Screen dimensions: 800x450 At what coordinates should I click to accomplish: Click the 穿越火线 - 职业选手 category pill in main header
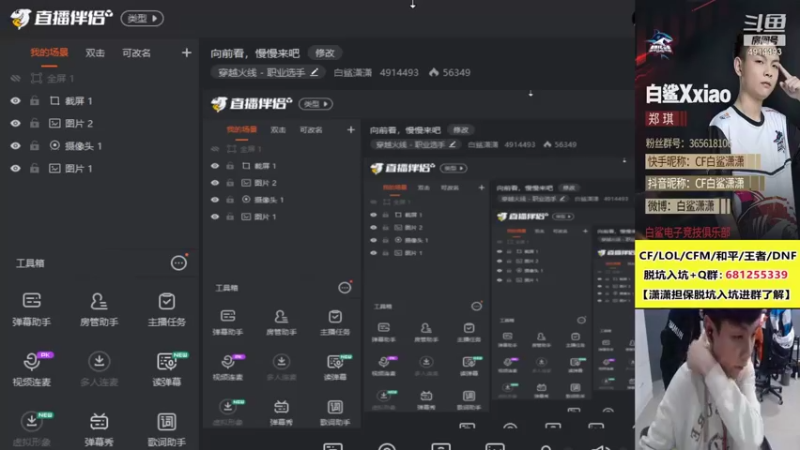268,72
